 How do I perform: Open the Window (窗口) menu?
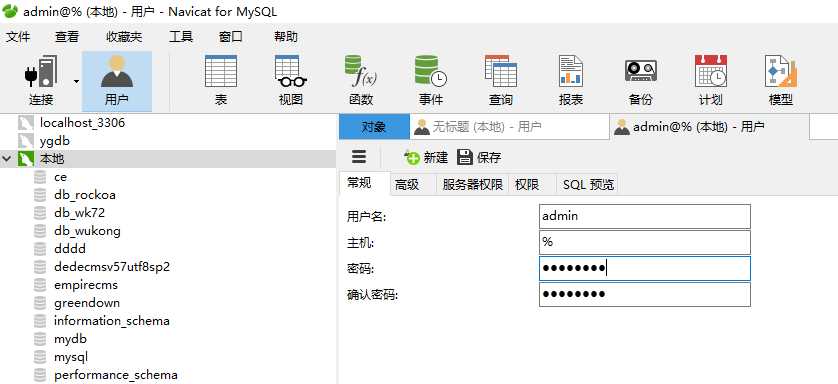click(x=230, y=37)
